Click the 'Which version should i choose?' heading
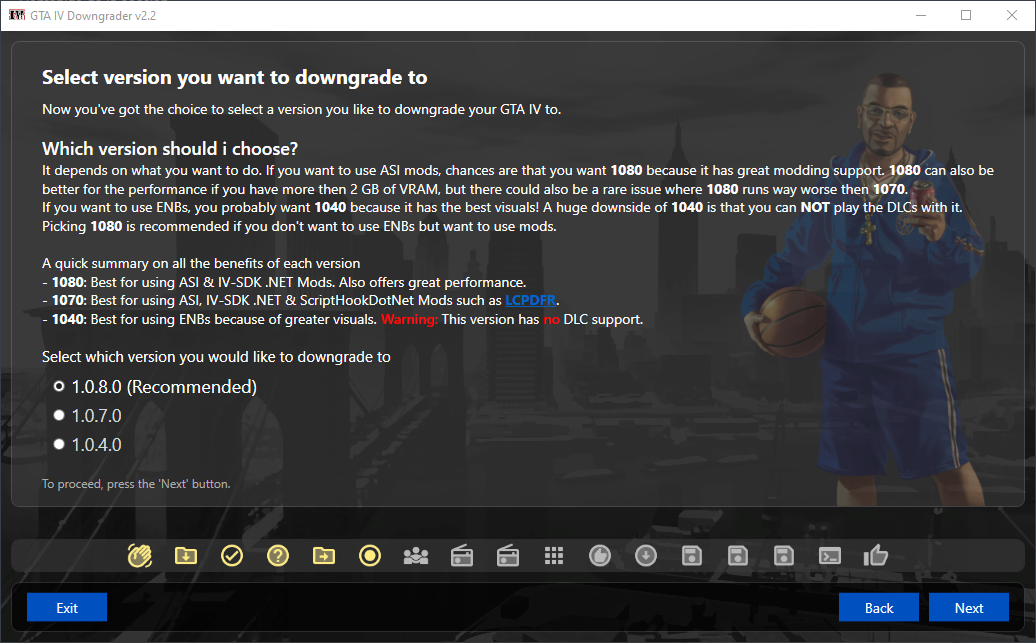Image resolution: width=1036 pixels, height=643 pixels. tap(170, 149)
